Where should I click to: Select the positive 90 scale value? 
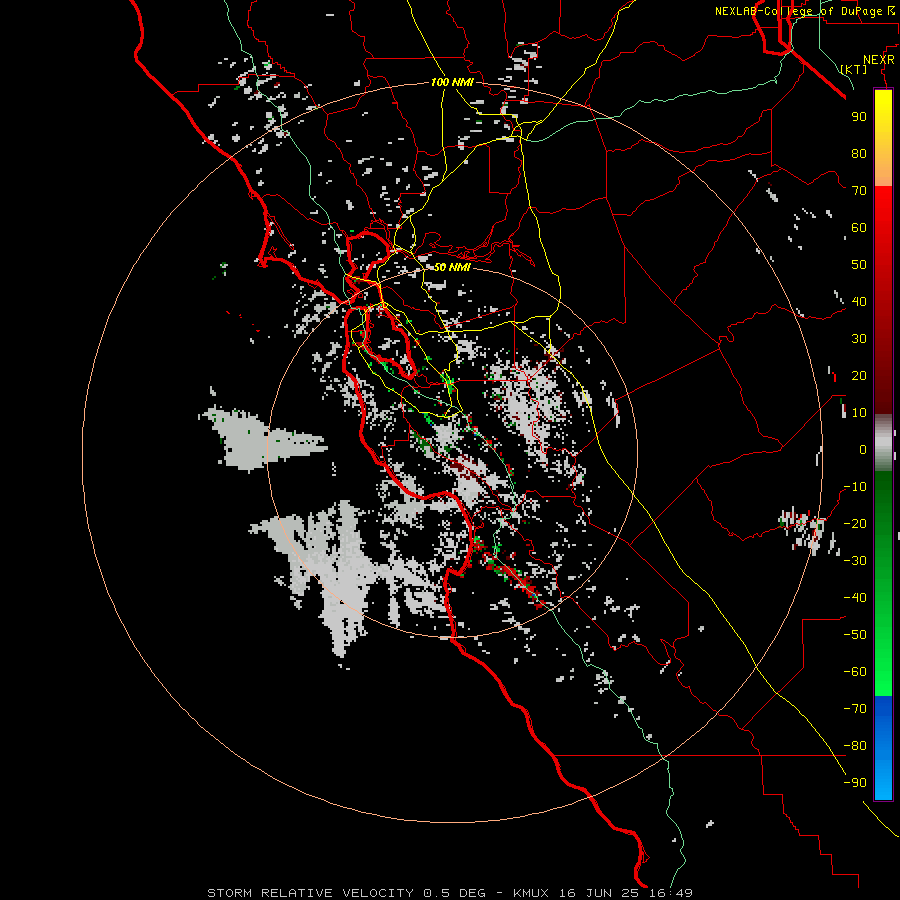tap(859, 117)
